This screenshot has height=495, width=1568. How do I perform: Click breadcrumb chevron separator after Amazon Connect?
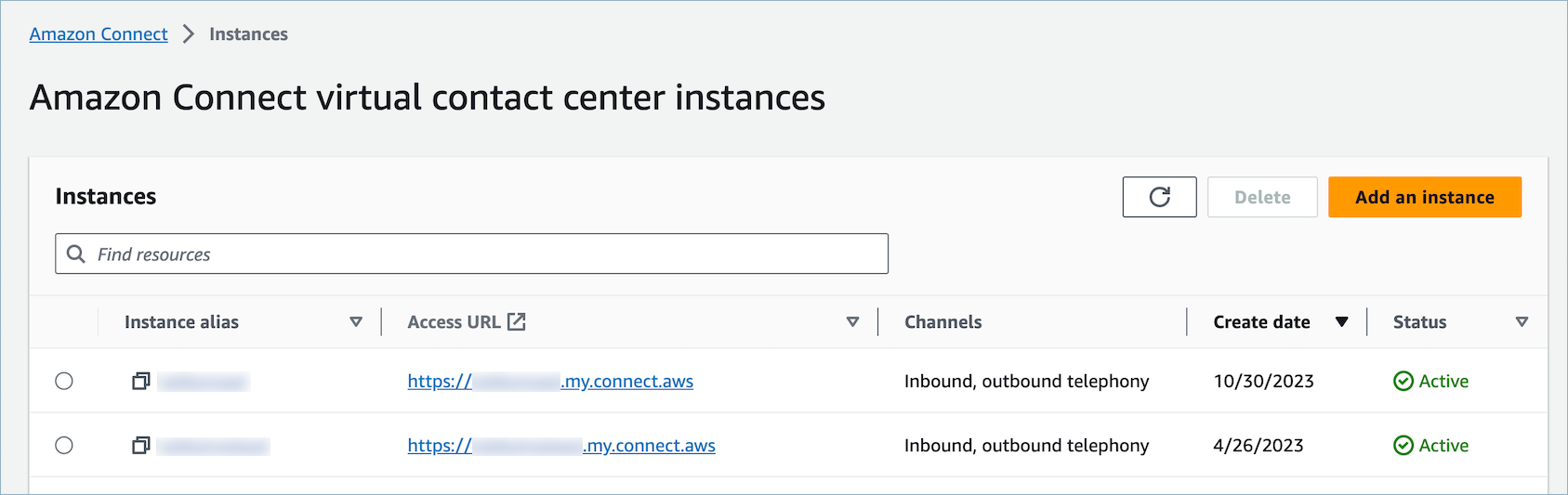pos(189,34)
